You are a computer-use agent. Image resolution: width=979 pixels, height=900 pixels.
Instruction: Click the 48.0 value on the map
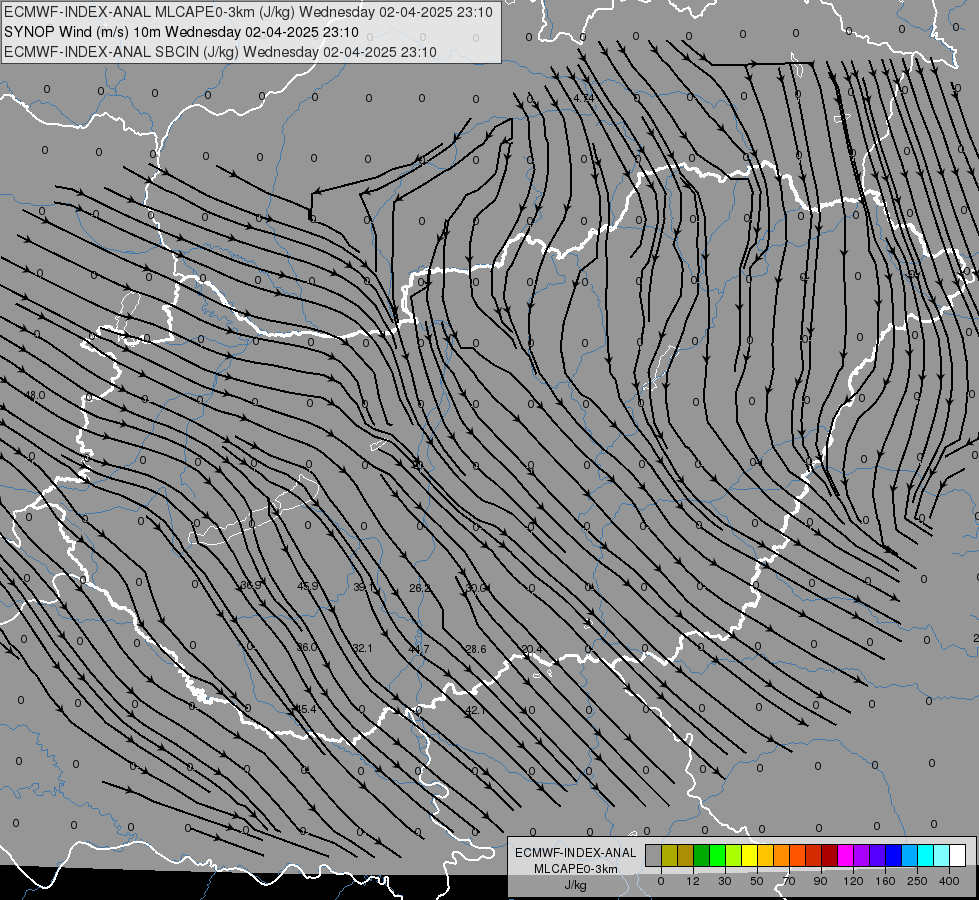[35, 395]
